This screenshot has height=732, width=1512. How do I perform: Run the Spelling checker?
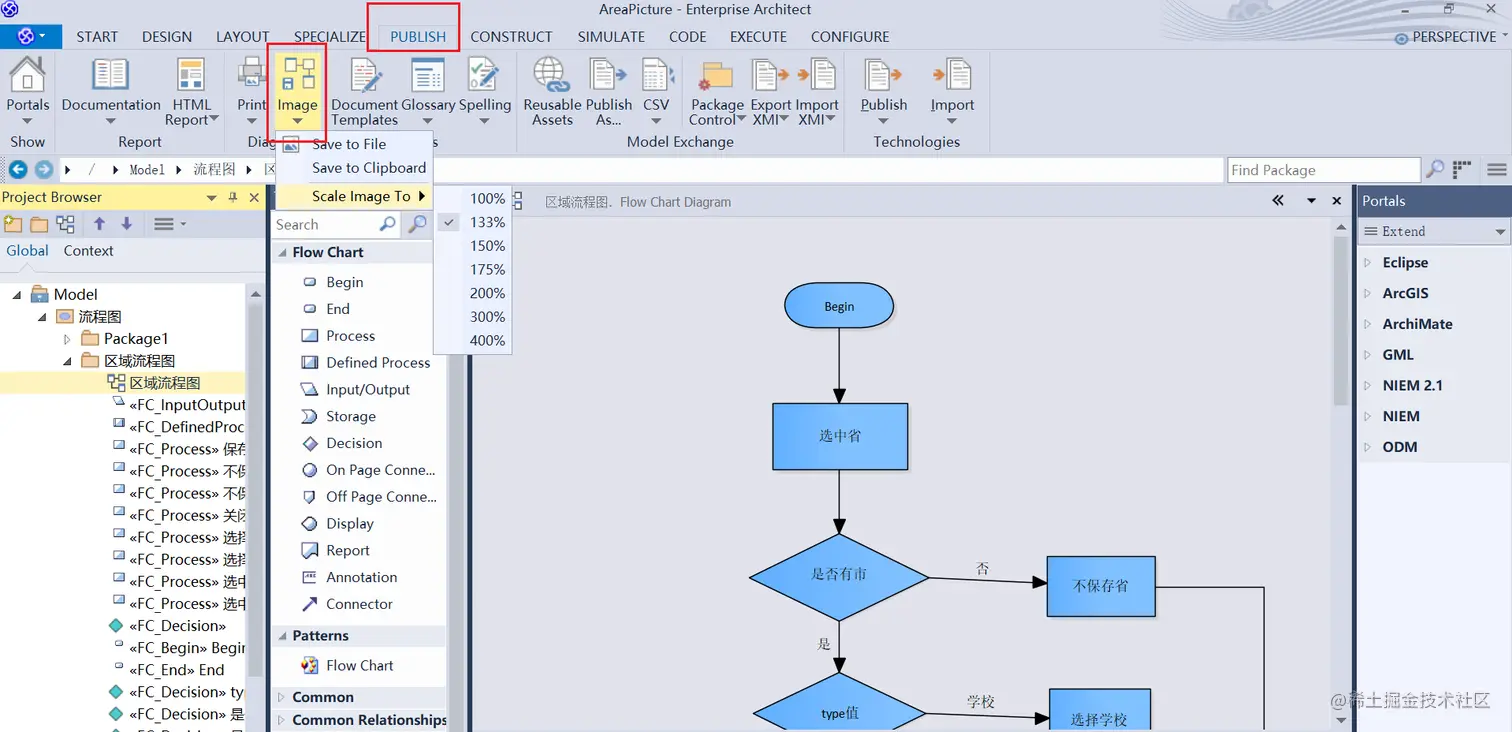485,89
